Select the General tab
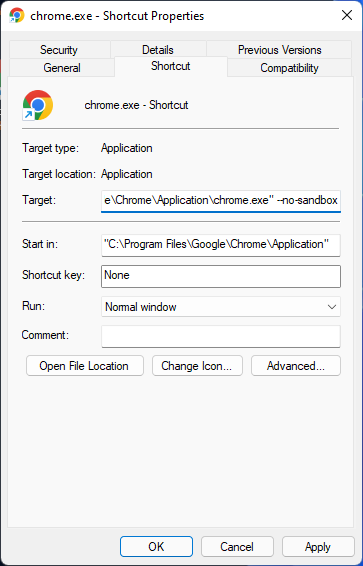363x566 pixels. click(x=62, y=68)
